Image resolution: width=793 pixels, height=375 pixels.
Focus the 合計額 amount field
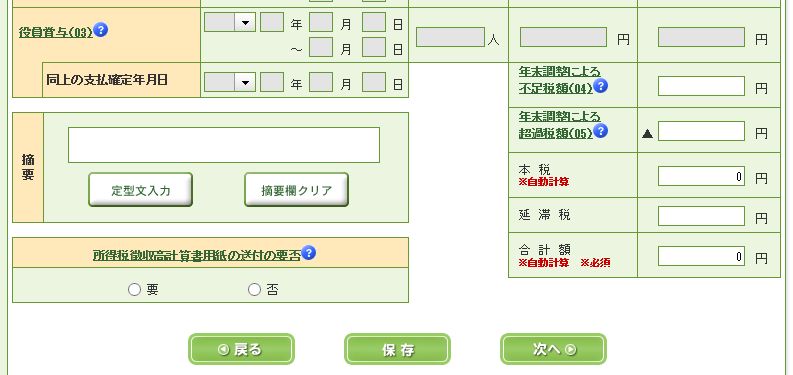tap(701, 256)
